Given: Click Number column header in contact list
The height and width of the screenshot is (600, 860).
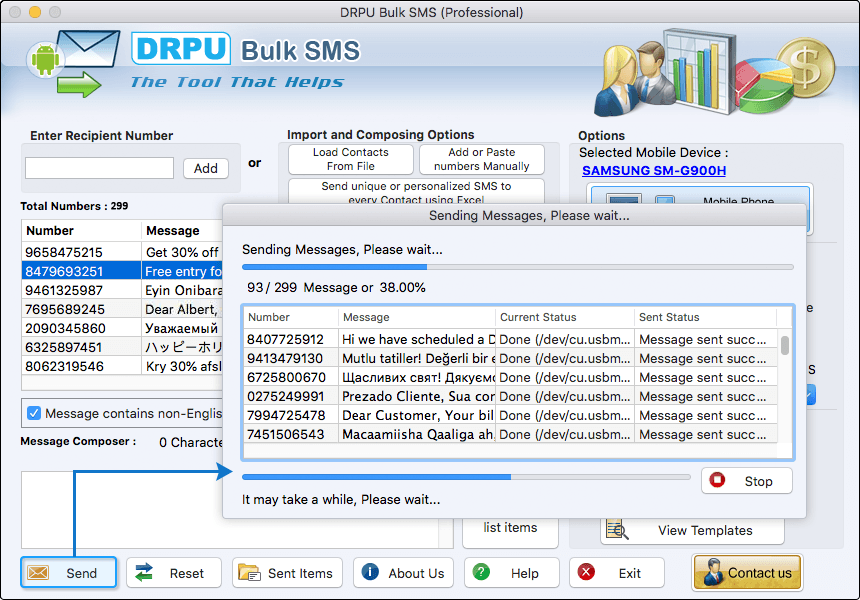Looking at the screenshot, I should pyautogui.click(x=81, y=230).
